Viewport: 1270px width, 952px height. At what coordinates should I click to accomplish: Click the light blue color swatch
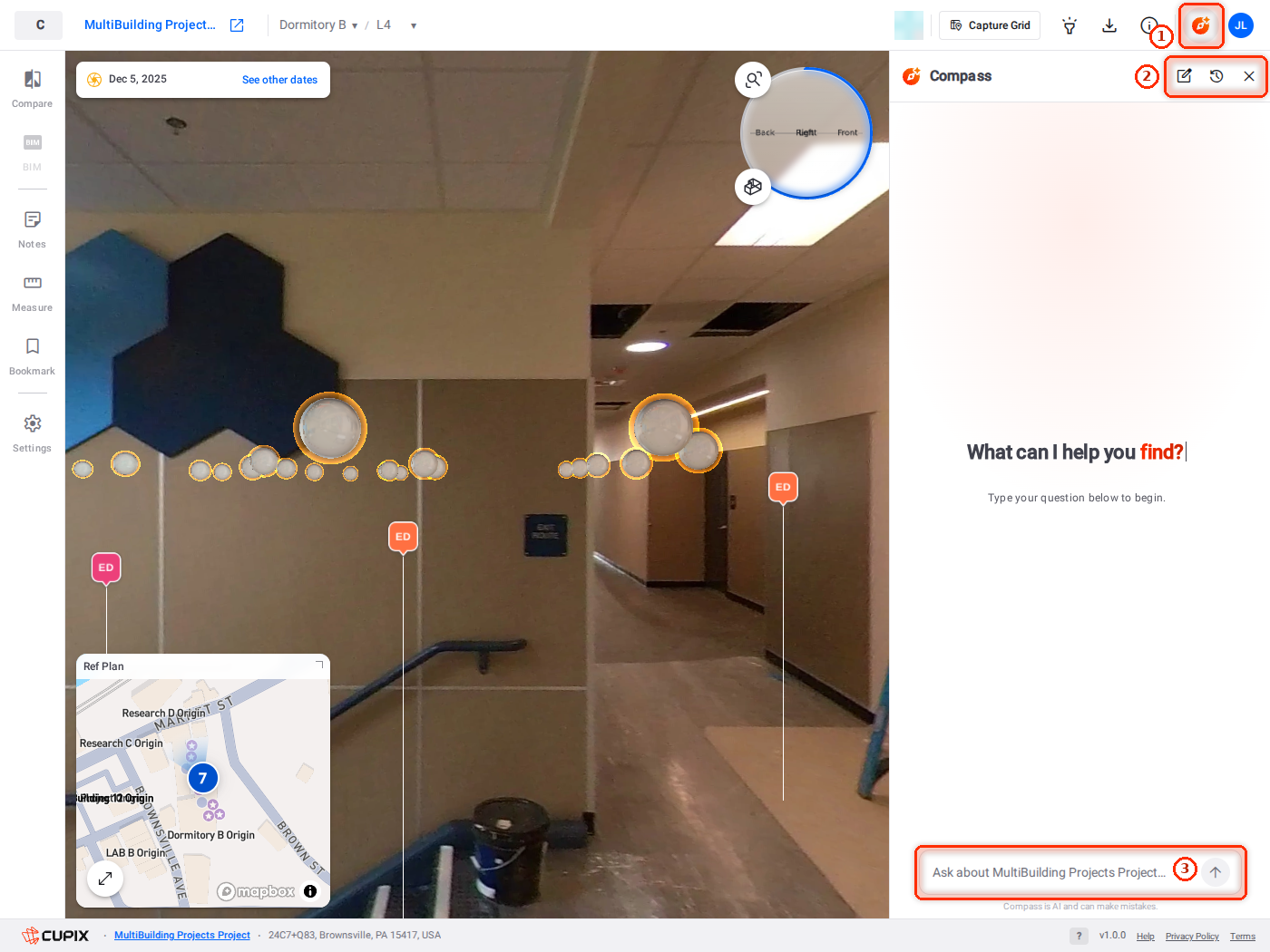pos(908,25)
